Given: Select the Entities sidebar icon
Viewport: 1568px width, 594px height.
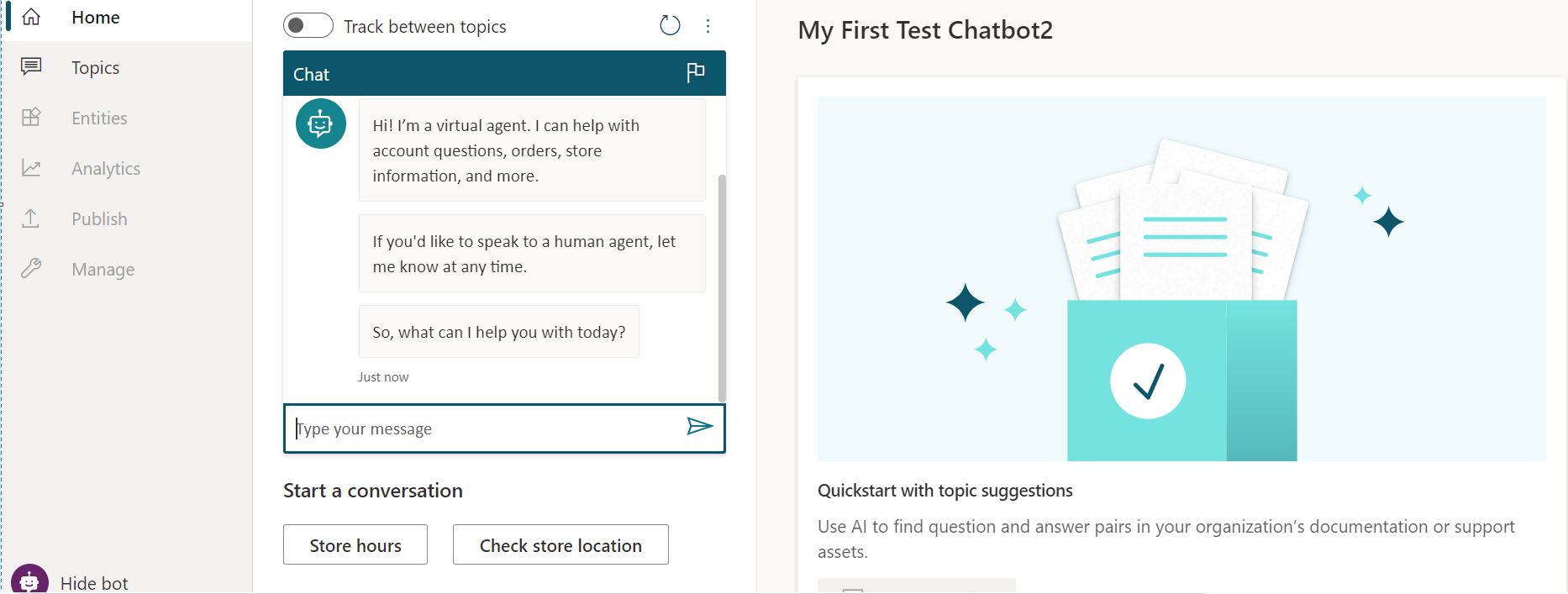Looking at the screenshot, I should click(31, 117).
